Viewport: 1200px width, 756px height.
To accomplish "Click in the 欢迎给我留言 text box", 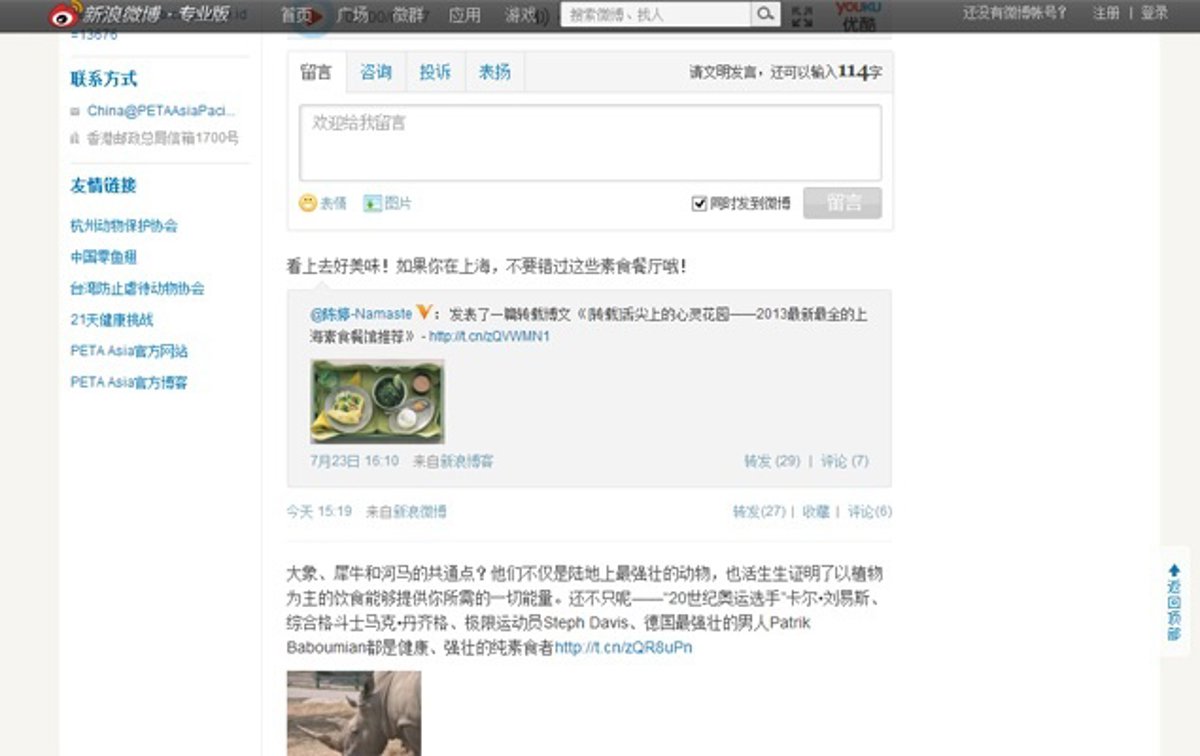I will pos(590,142).
